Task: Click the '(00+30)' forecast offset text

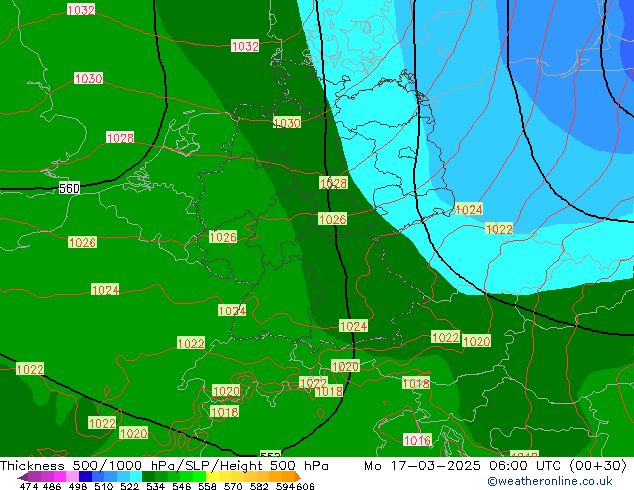Action: tap(598, 466)
